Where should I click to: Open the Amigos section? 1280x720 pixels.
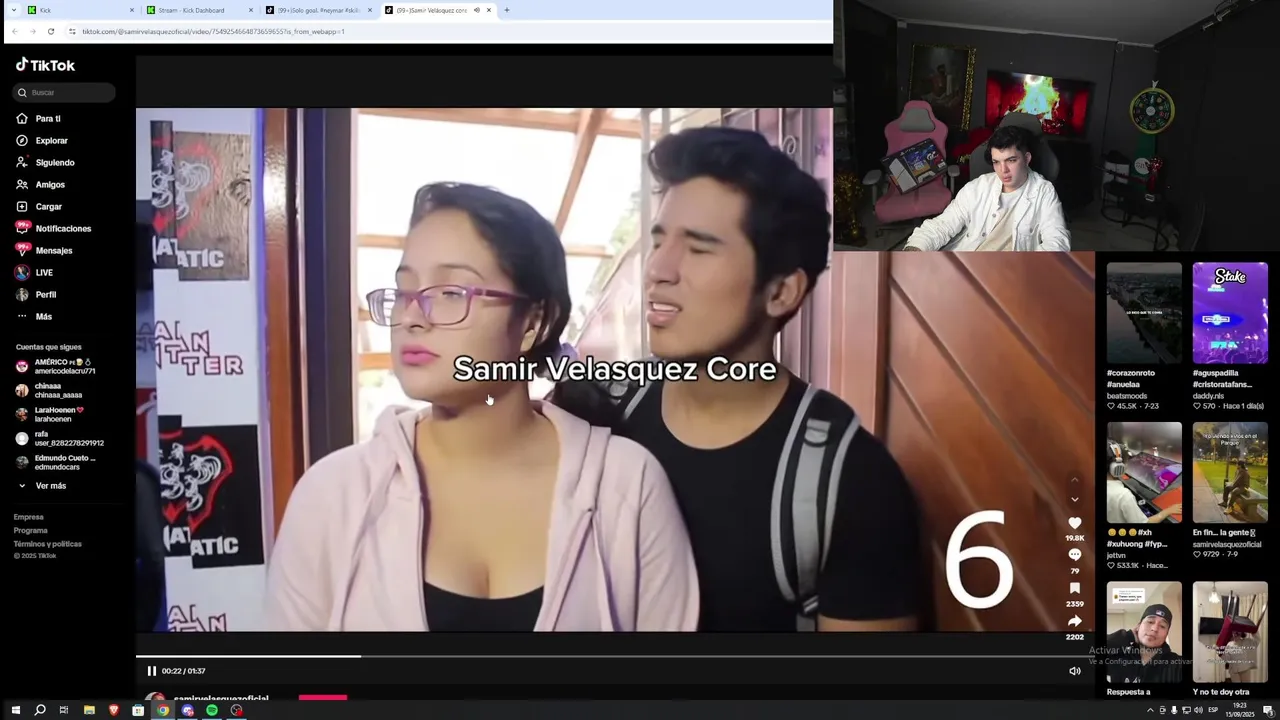click(40, 184)
